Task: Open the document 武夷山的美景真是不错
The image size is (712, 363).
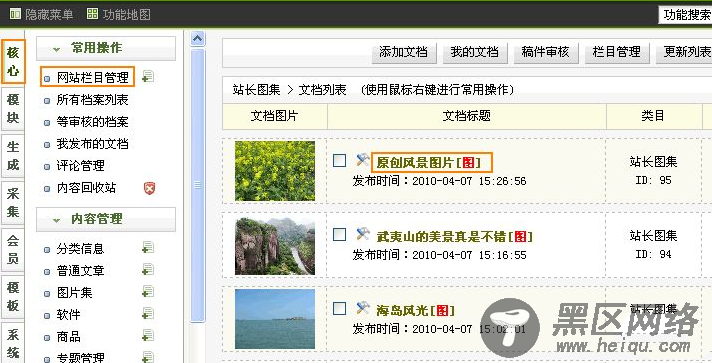Action: [454, 236]
